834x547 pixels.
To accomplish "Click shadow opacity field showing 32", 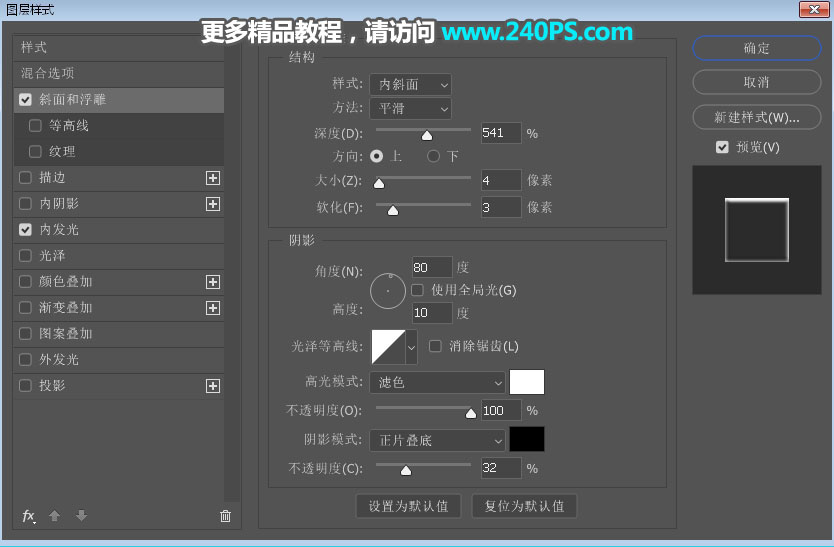I will 501,468.
